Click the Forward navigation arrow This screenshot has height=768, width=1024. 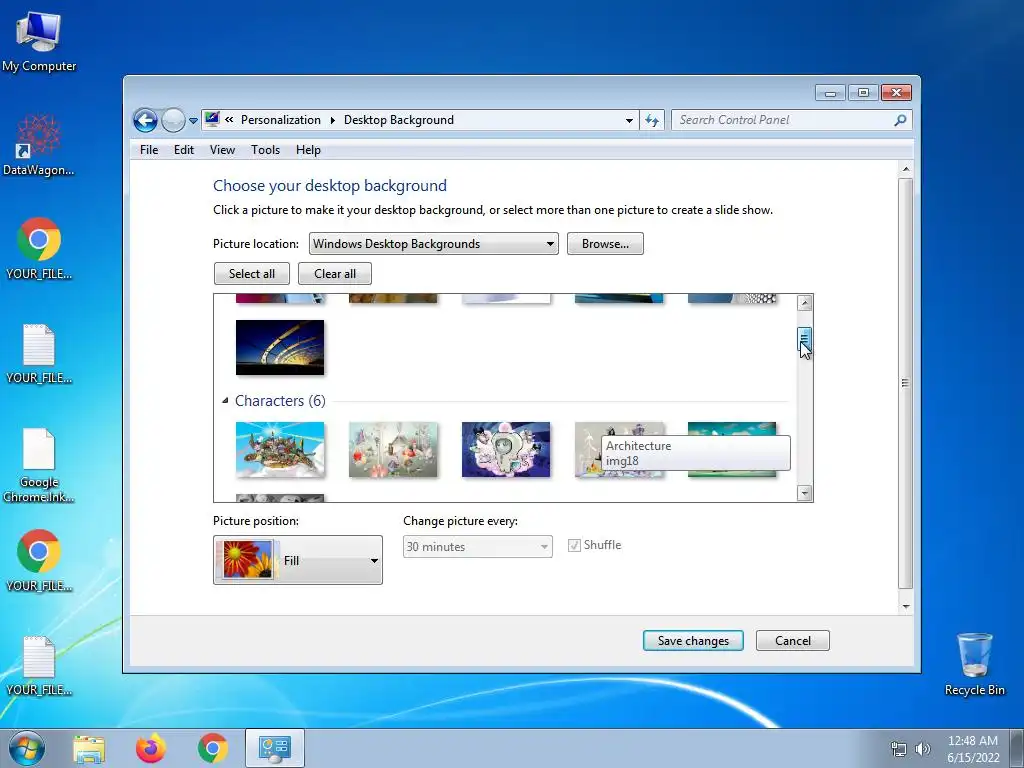tap(173, 120)
